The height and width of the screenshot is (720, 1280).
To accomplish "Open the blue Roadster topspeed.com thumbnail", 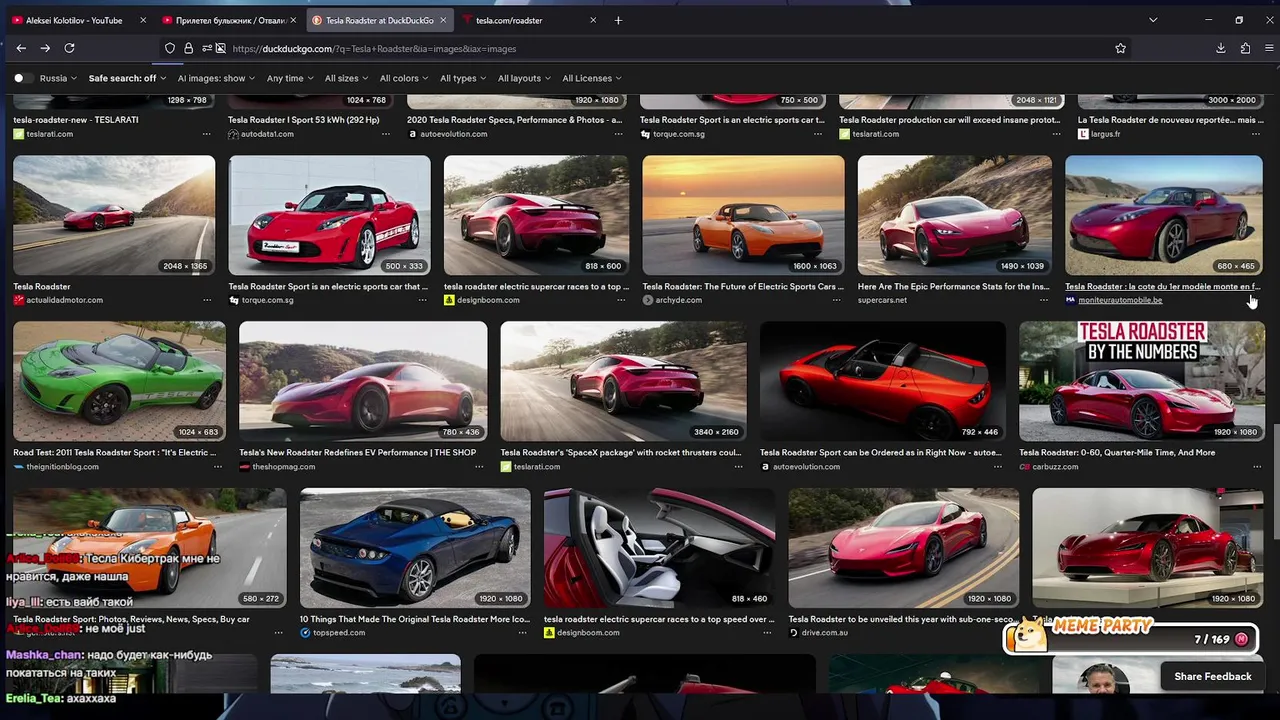I will (415, 548).
